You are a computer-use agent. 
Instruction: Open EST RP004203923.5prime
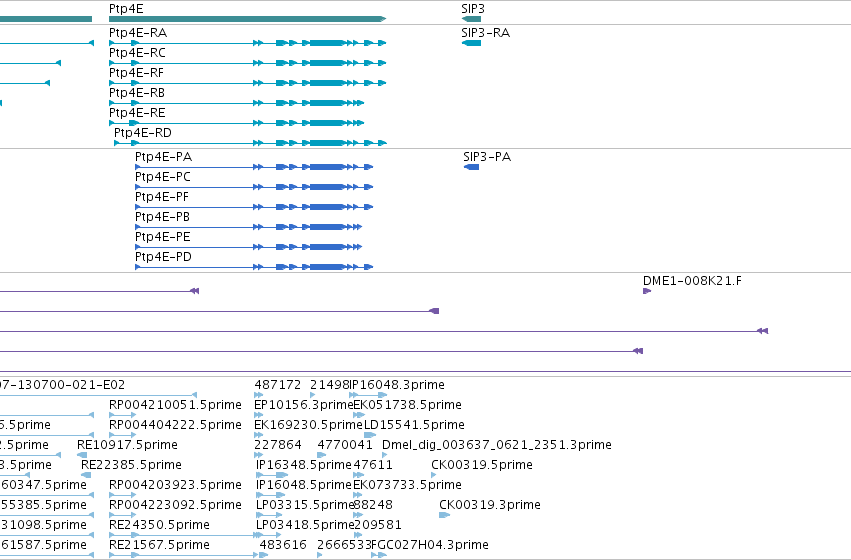175,485
